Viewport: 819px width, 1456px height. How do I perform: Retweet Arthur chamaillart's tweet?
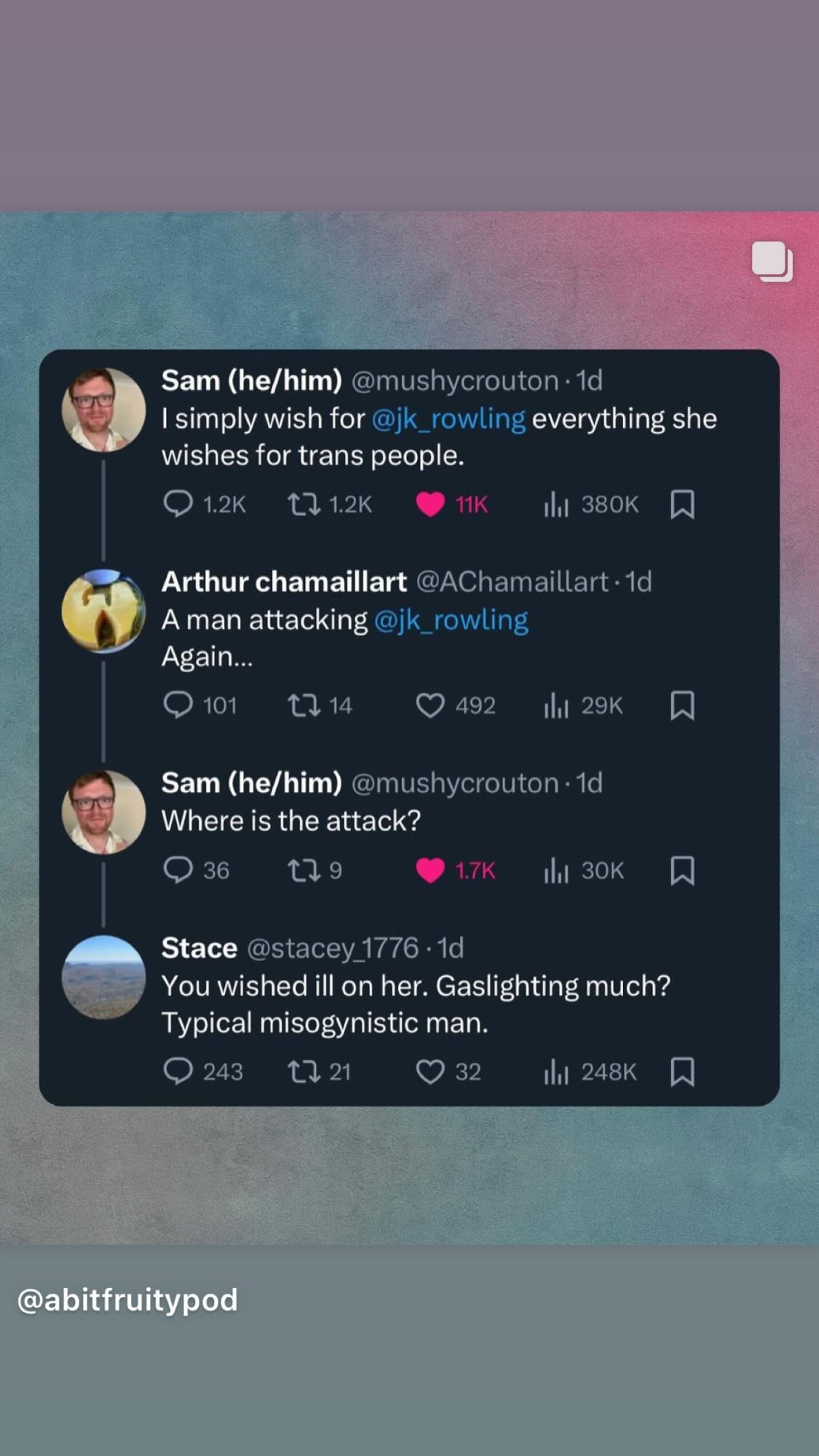(x=304, y=705)
